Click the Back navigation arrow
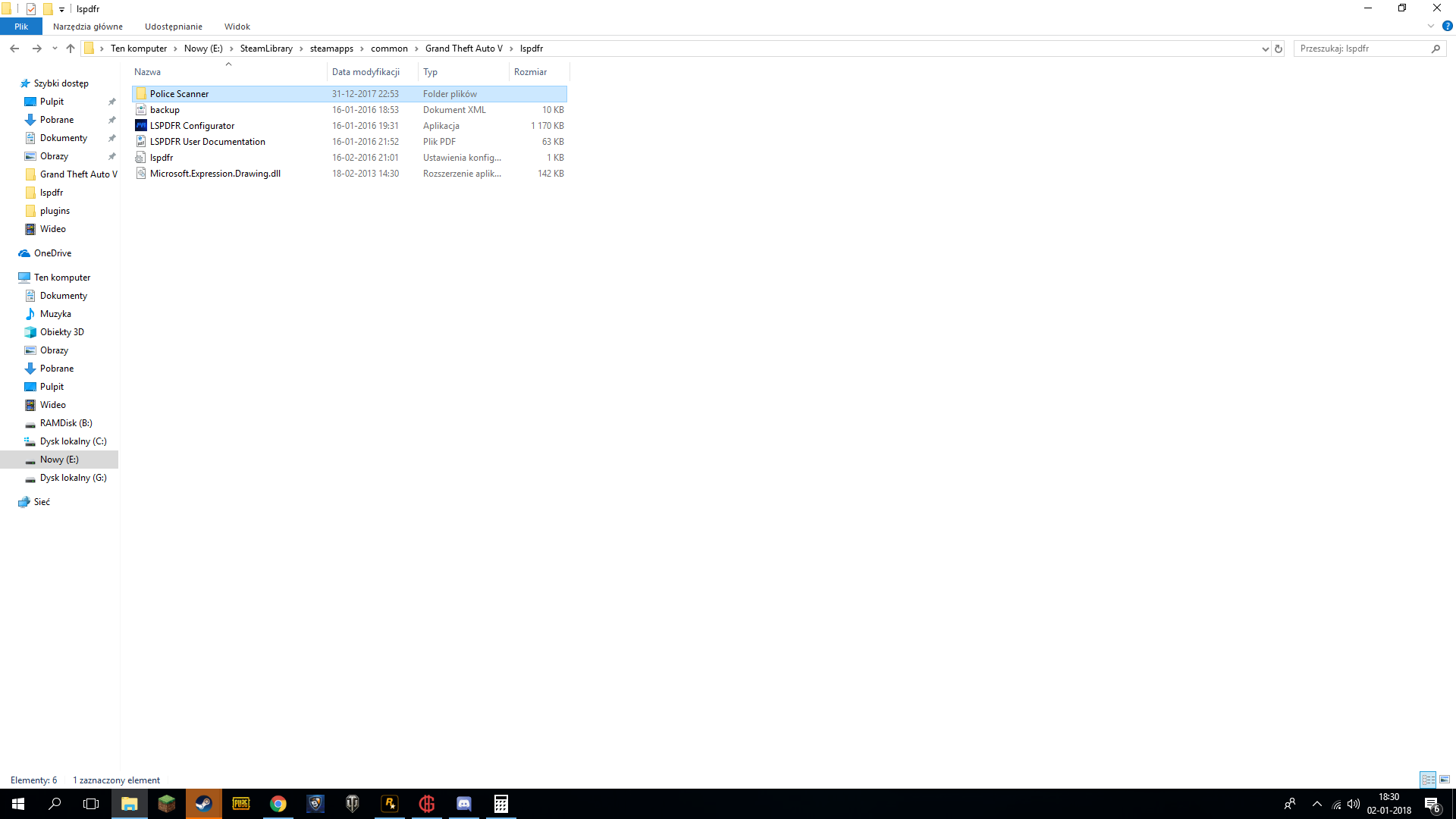1456x819 pixels. 14,49
